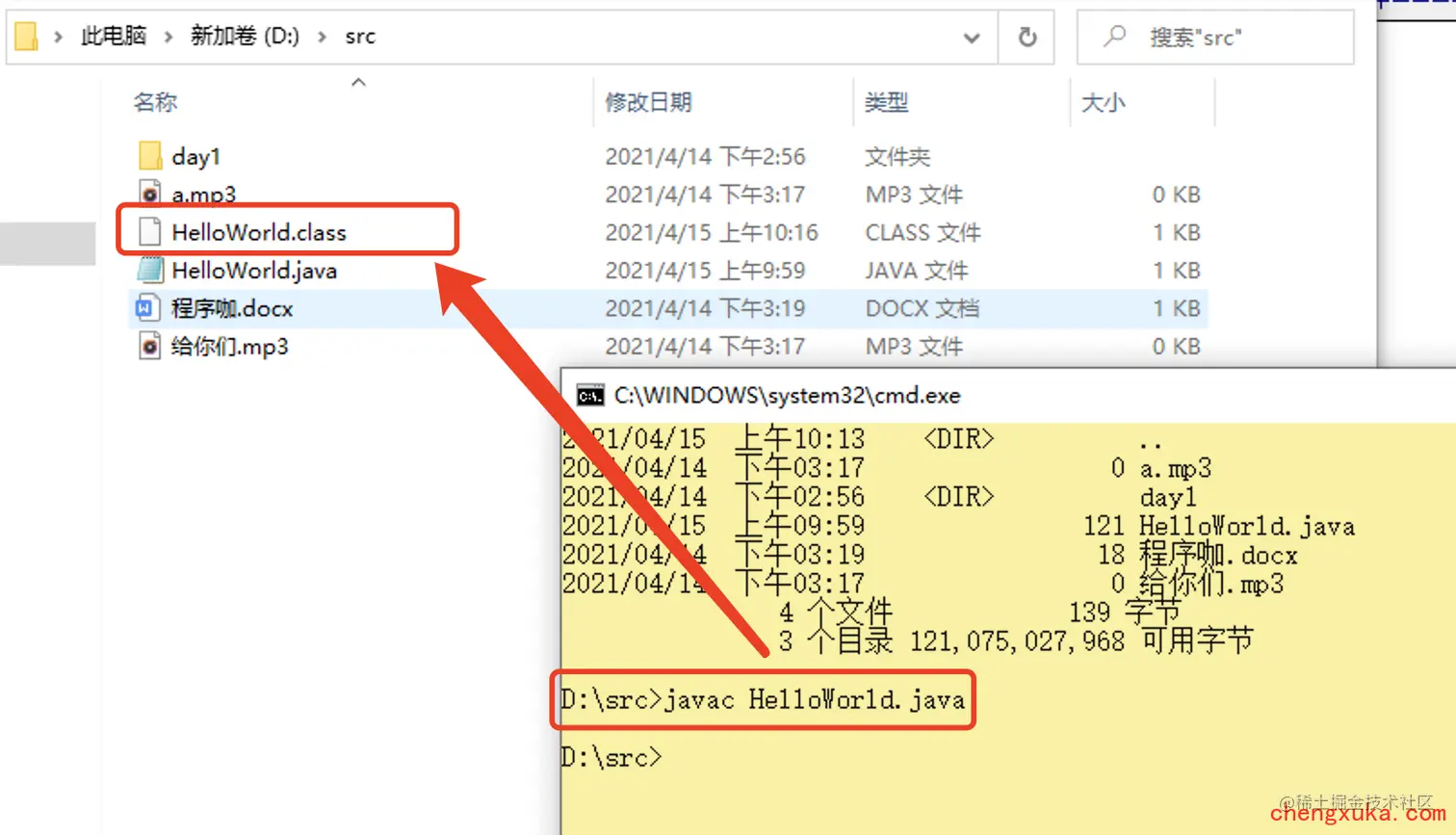Select the day1 folder name
This screenshot has height=835, width=1456.
coord(196,156)
